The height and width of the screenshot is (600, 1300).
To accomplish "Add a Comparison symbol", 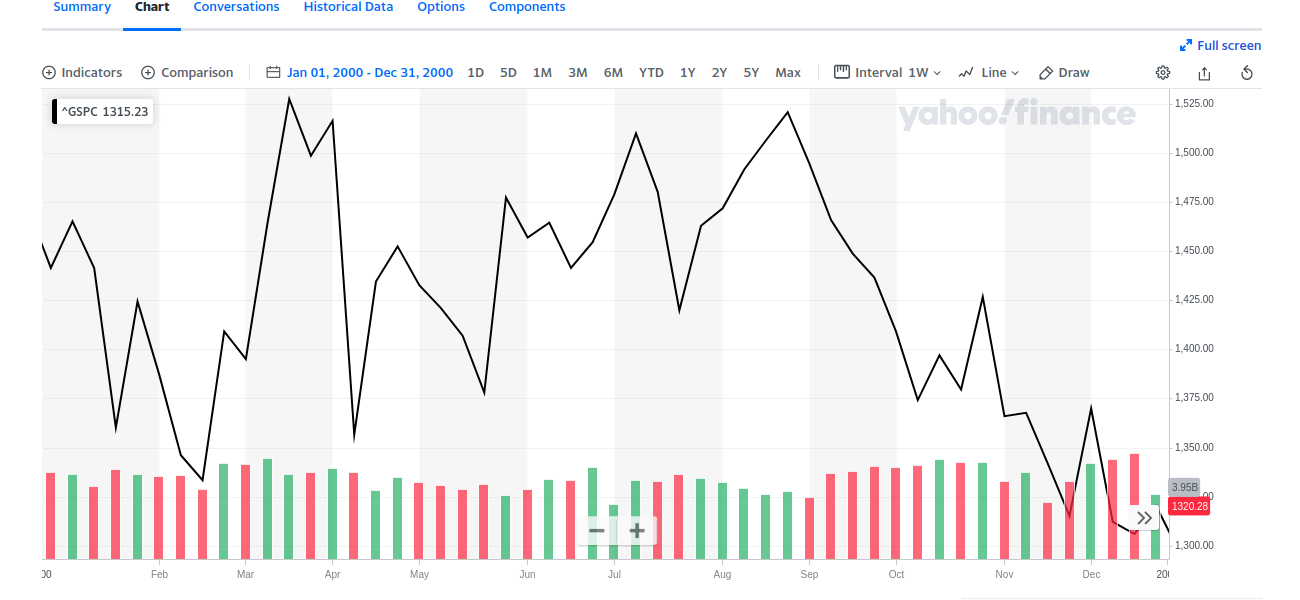I will 187,73.
